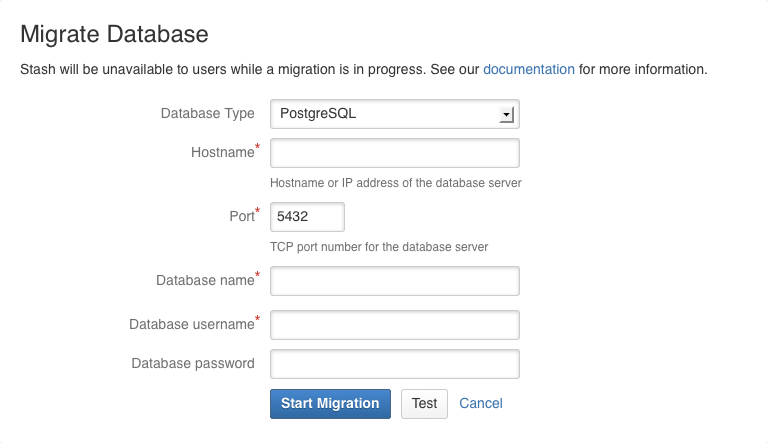This screenshot has height=443, width=768.
Task: Click the Hostname label text
Action: coord(222,153)
